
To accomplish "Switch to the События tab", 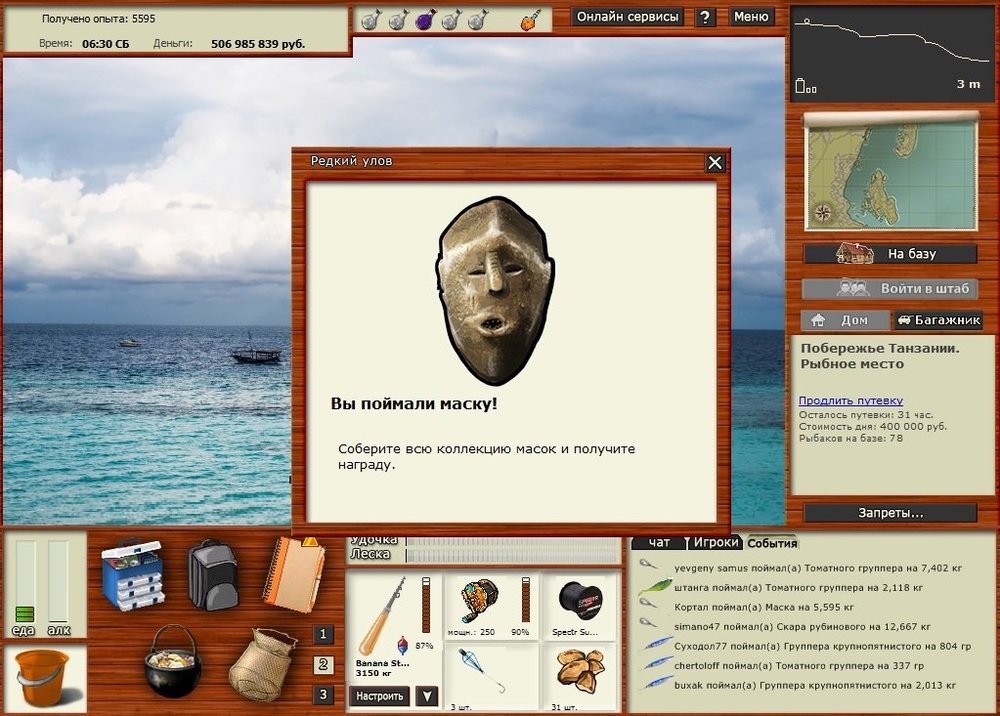I will (x=772, y=543).
